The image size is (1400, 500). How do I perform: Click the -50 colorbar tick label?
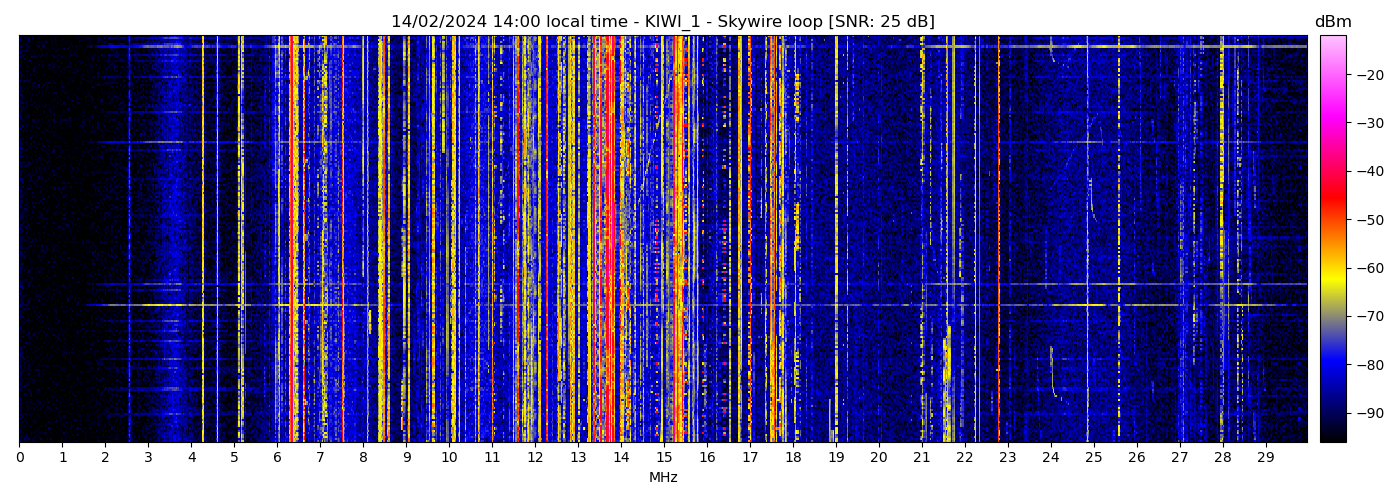(1368, 220)
